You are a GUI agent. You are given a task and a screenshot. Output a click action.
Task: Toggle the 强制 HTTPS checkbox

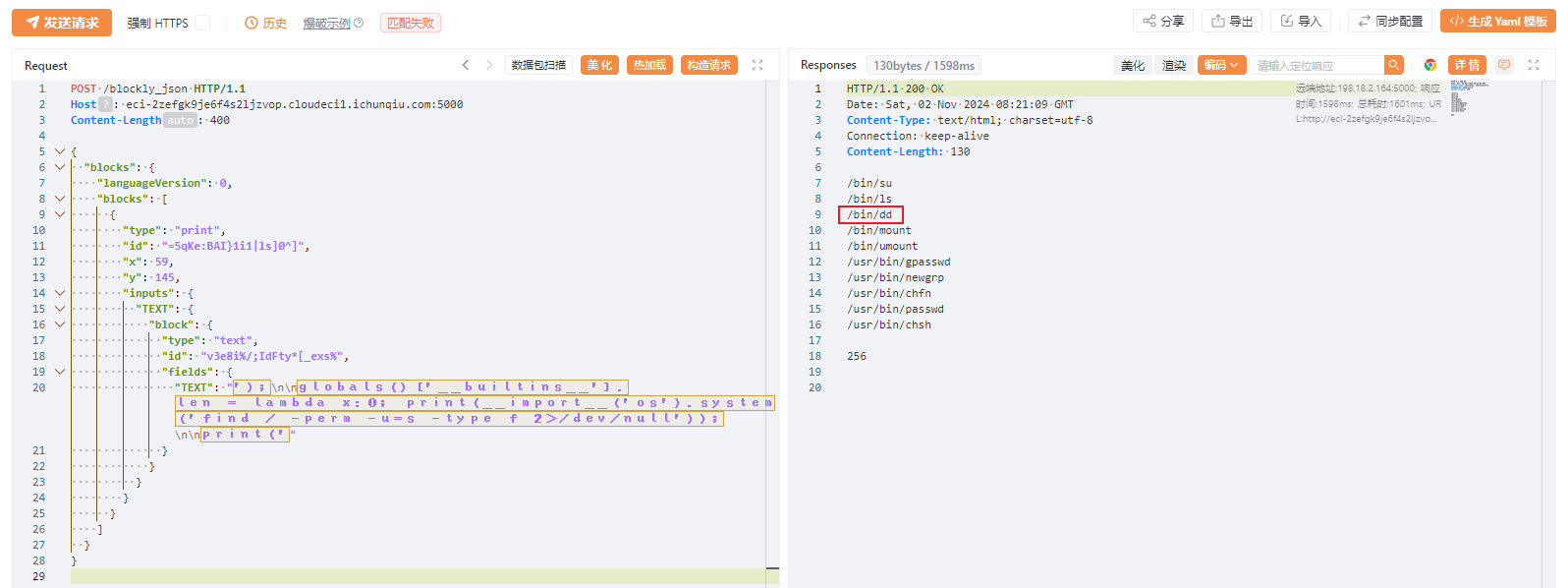click(202, 23)
